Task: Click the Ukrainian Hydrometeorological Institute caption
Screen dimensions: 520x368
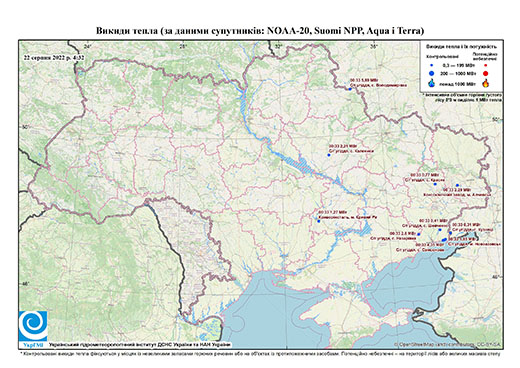Action: pos(140,344)
